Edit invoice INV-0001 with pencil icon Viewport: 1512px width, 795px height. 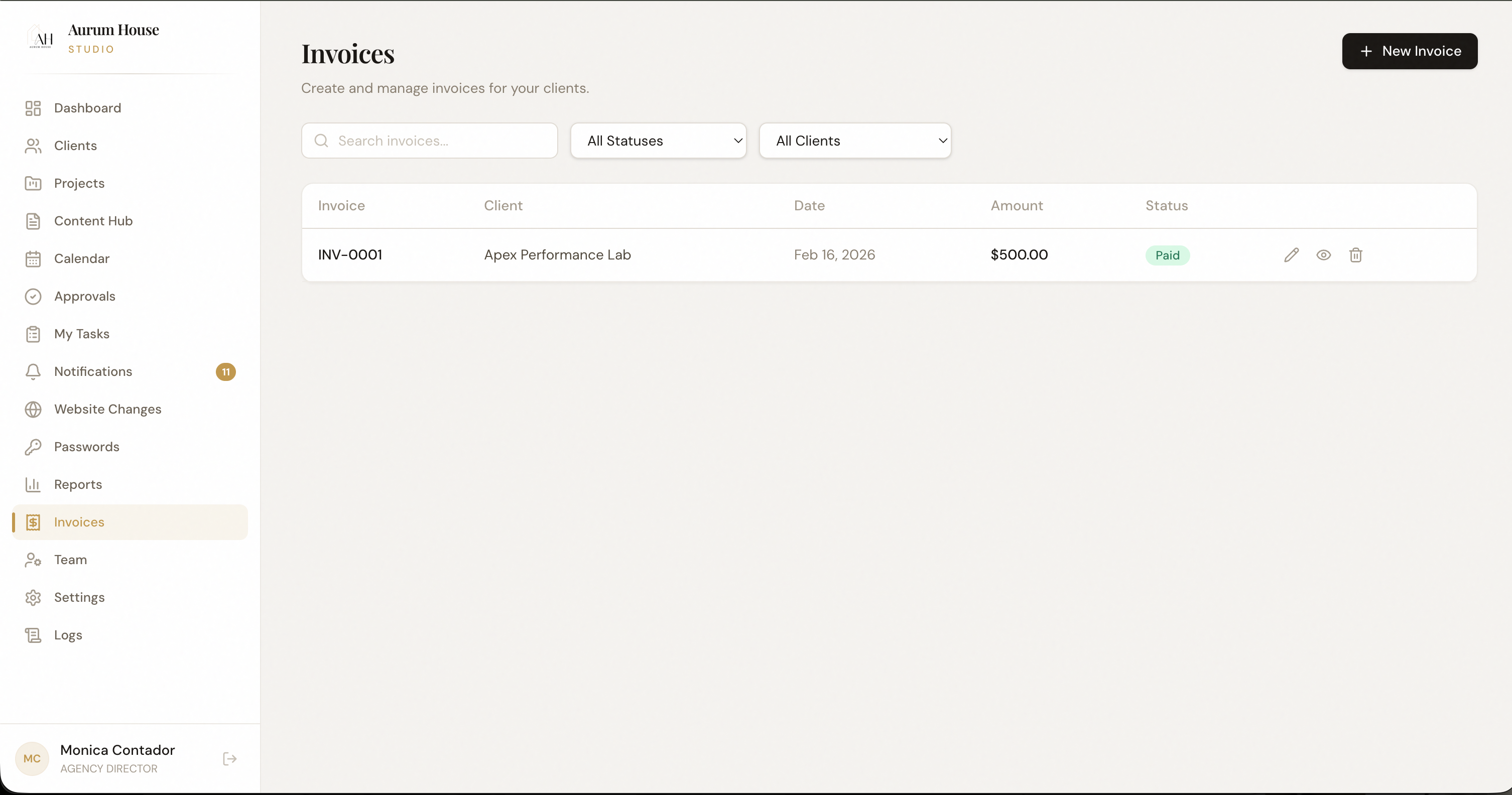[1292, 254]
